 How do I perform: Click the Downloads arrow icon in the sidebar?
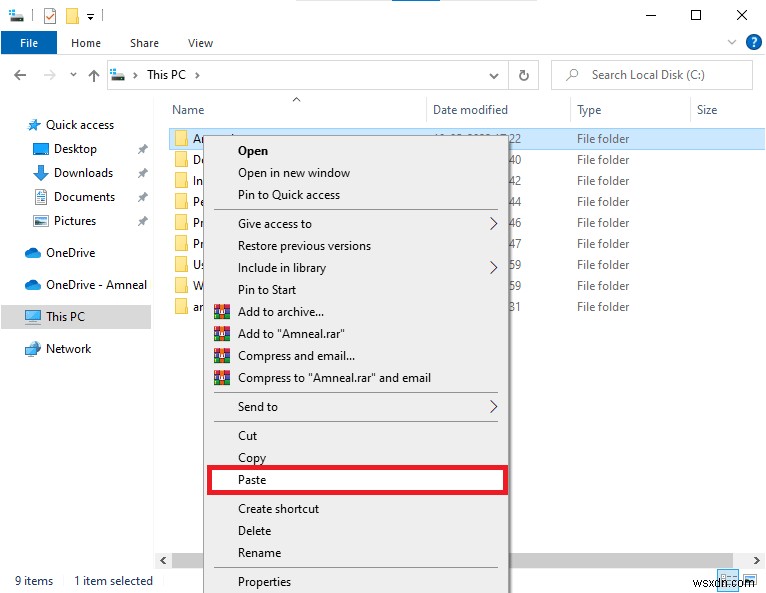click(41, 173)
